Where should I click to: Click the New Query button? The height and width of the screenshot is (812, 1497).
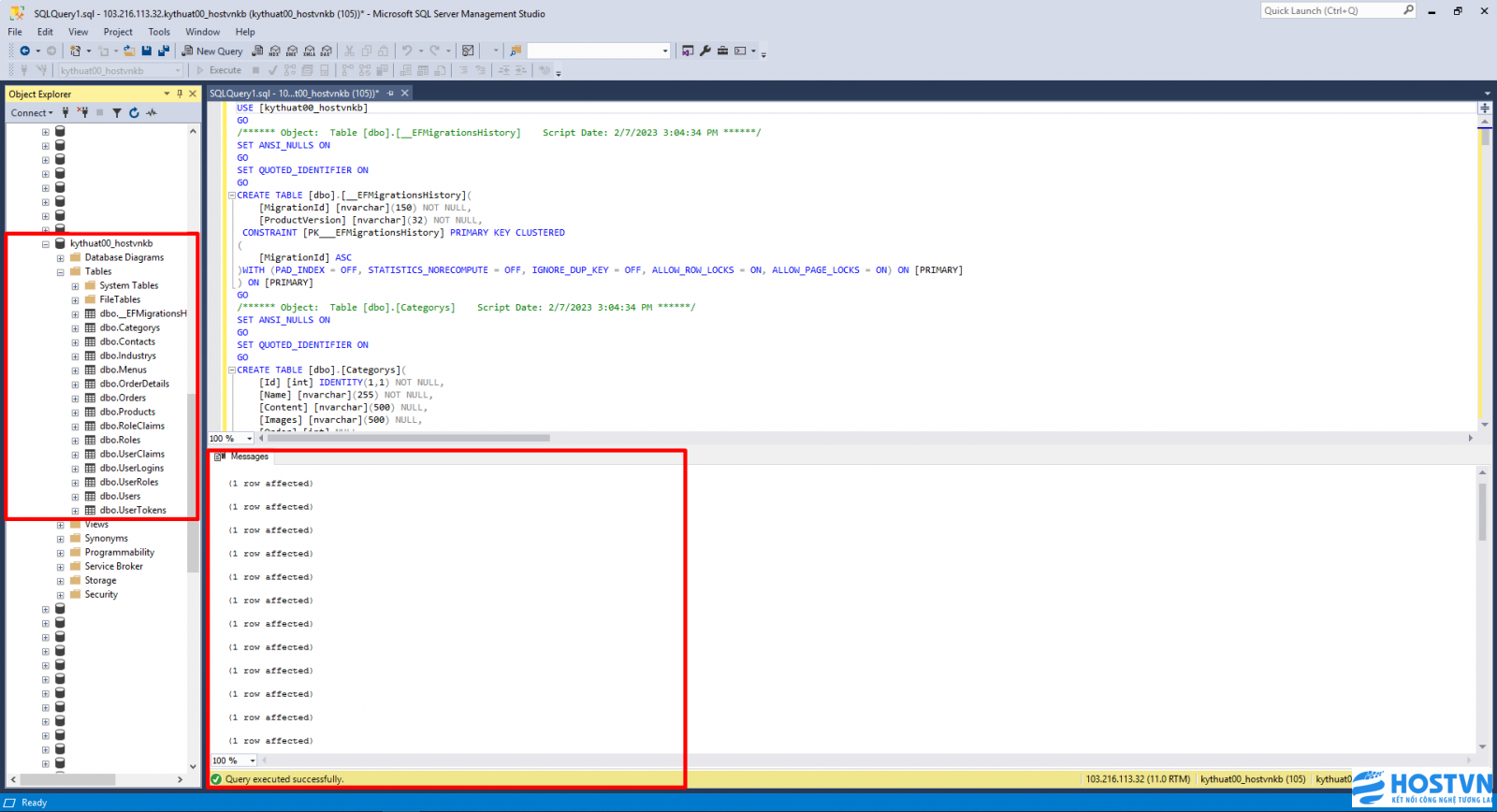click(212, 51)
